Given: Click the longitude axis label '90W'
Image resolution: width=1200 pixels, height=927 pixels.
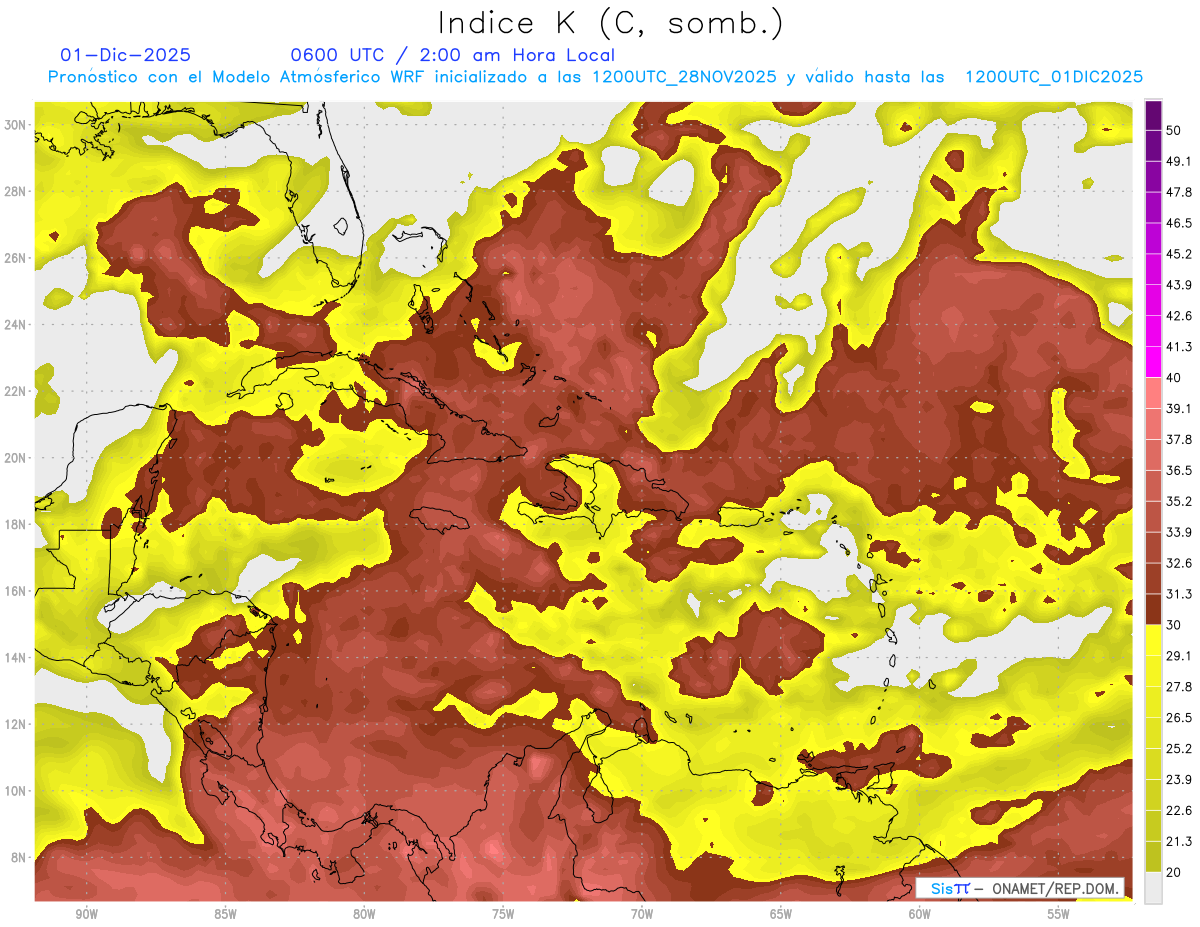Looking at the screenshot, I should coord(86,914).
